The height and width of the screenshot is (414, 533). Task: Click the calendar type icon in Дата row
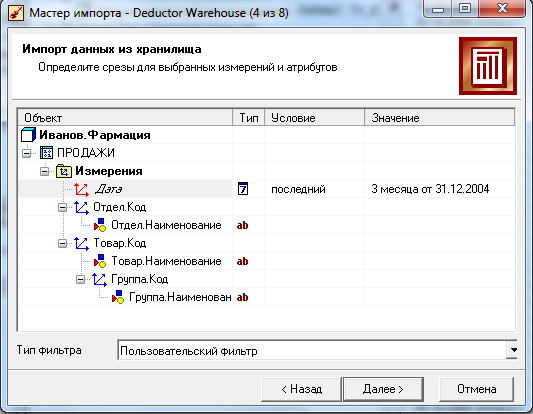[243, 189]
